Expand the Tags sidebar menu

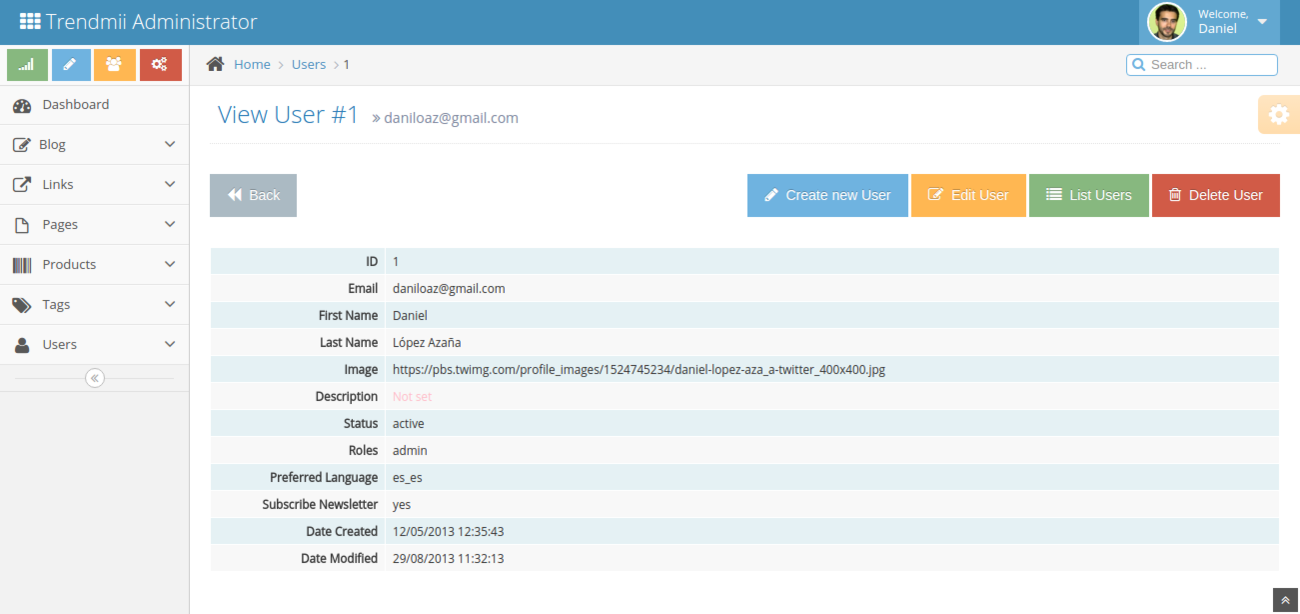tap(94, 305)
